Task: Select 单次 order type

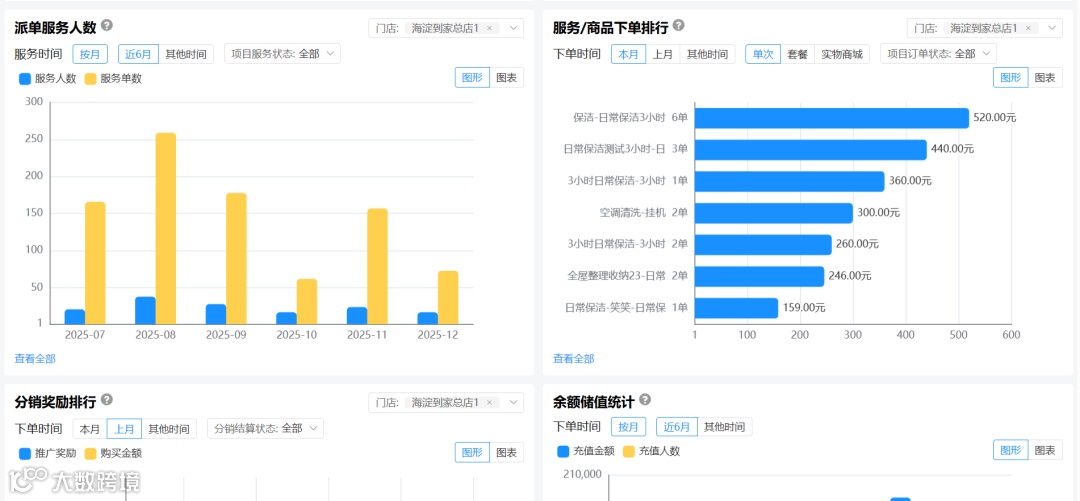Action: point(763,54)
